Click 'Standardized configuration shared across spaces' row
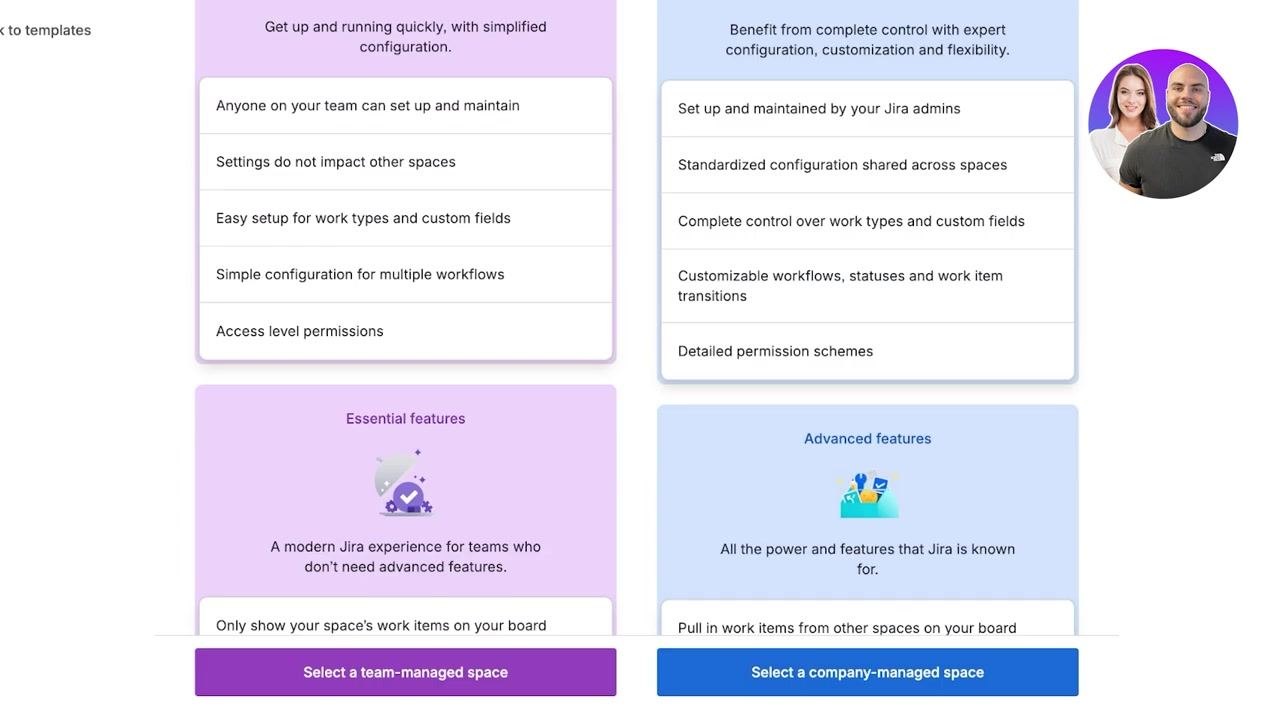This screenshot has width=1280, height=720. (867, 165)
